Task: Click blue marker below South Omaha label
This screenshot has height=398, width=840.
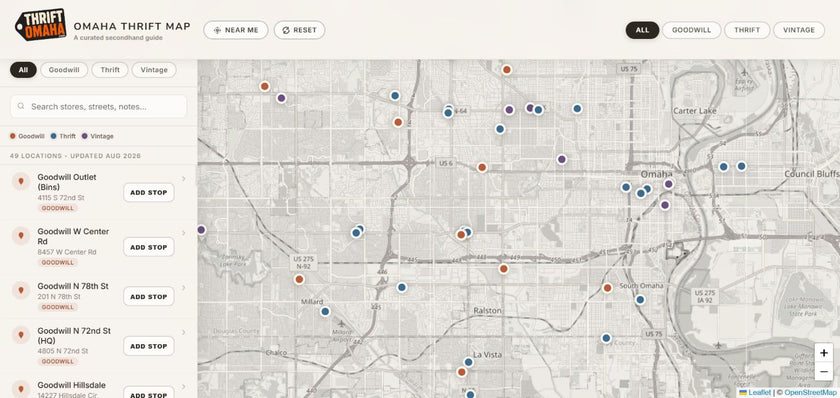Action: tap(640, 300)
